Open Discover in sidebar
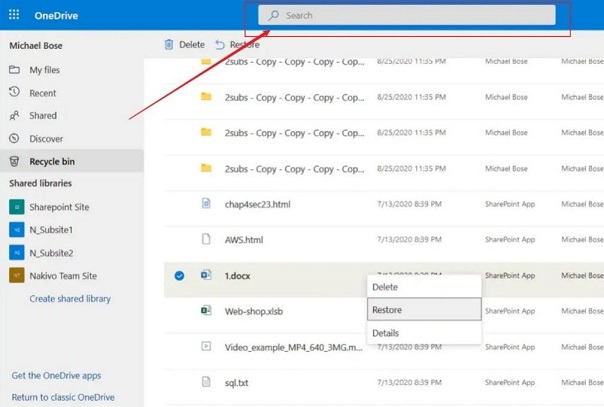 [46, 139]
